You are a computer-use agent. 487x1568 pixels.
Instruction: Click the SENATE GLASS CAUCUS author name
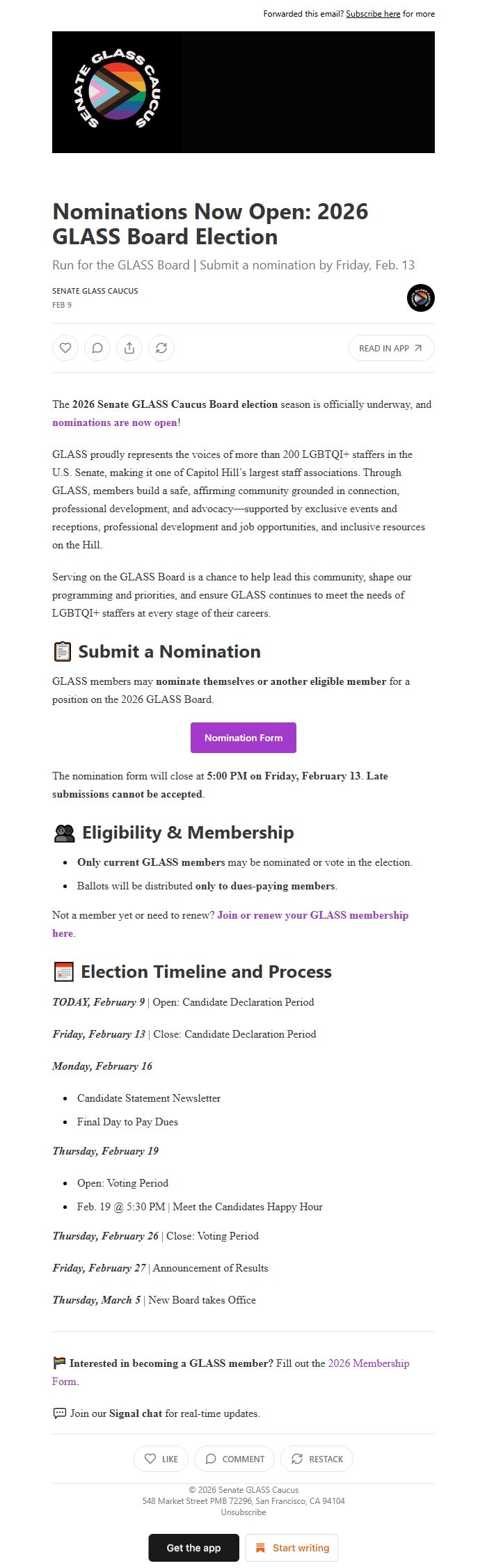point(95,291)
